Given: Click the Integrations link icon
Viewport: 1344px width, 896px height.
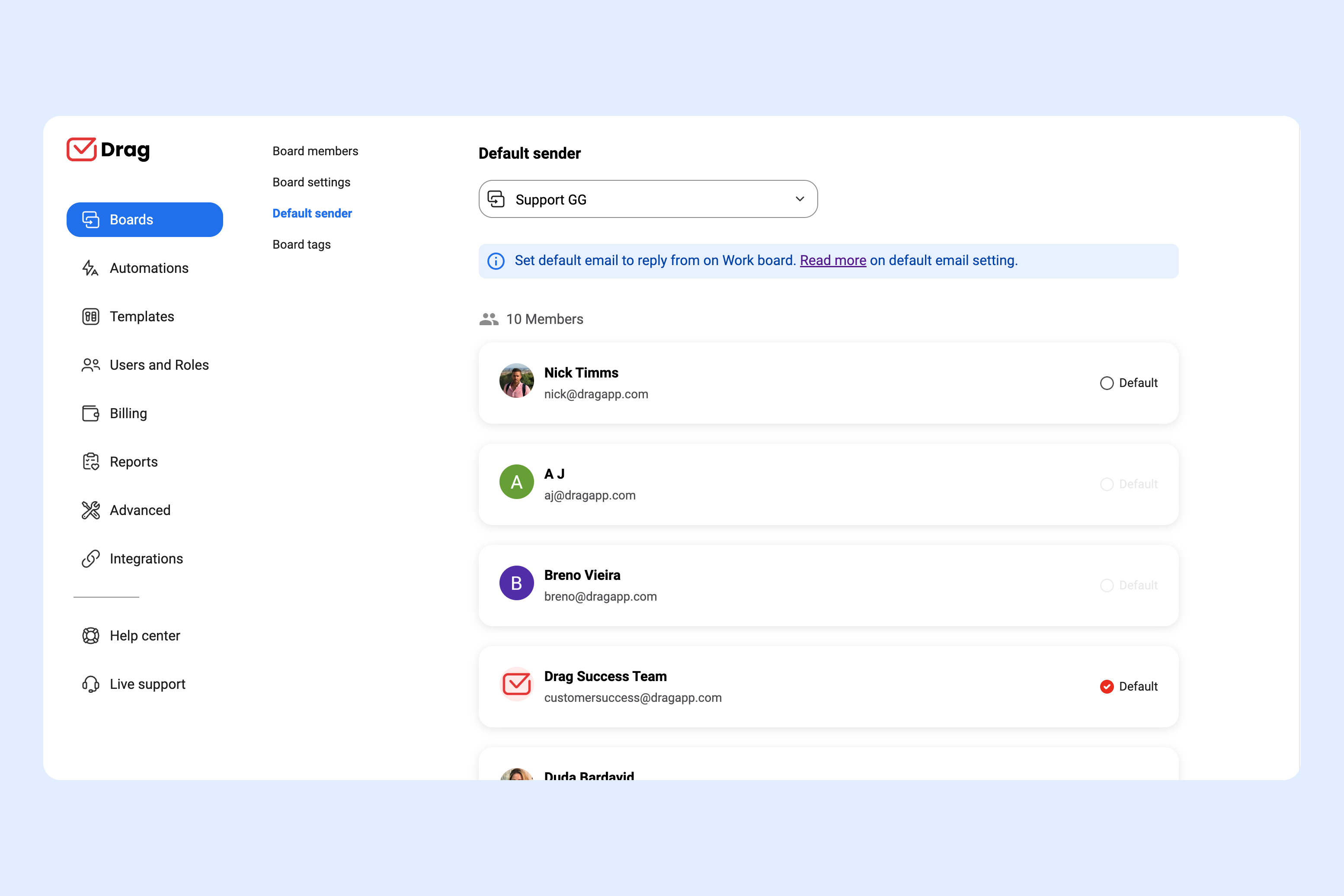Looking at the screenshot, I should coord(91,559).
